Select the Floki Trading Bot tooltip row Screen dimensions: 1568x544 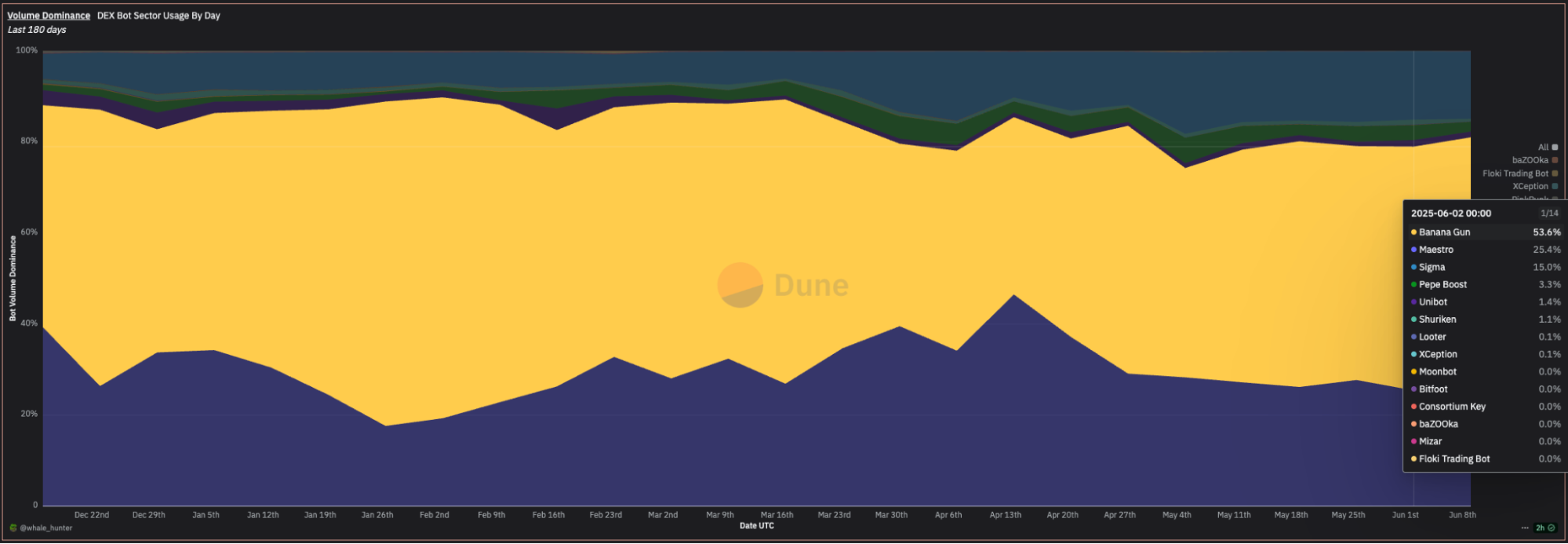[1485, 459]
